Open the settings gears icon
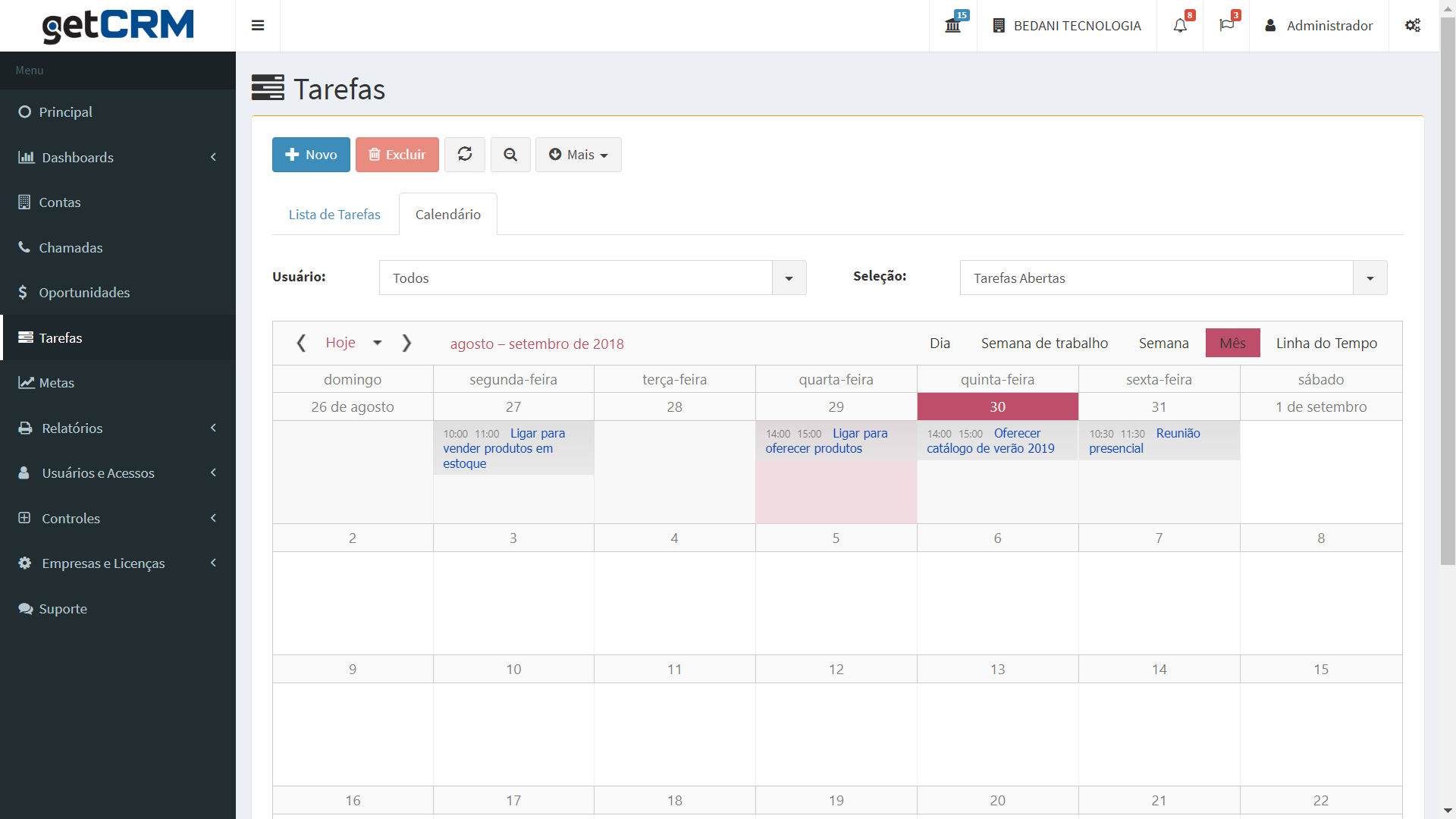Image resolution: width=1456 pixels, height=819 pixels. tap(1413, 26)
